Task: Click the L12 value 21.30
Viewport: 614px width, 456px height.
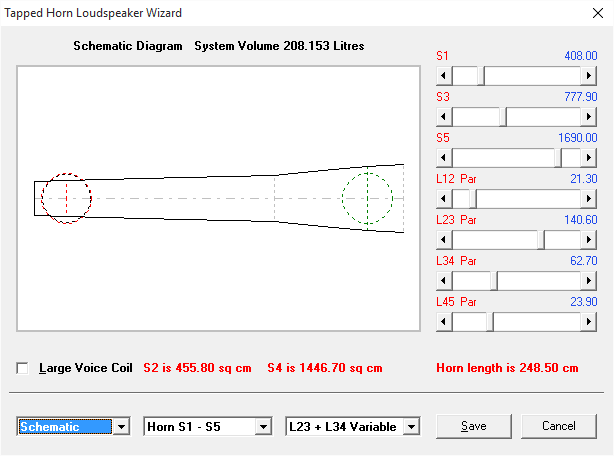Action: pos(583,179)
